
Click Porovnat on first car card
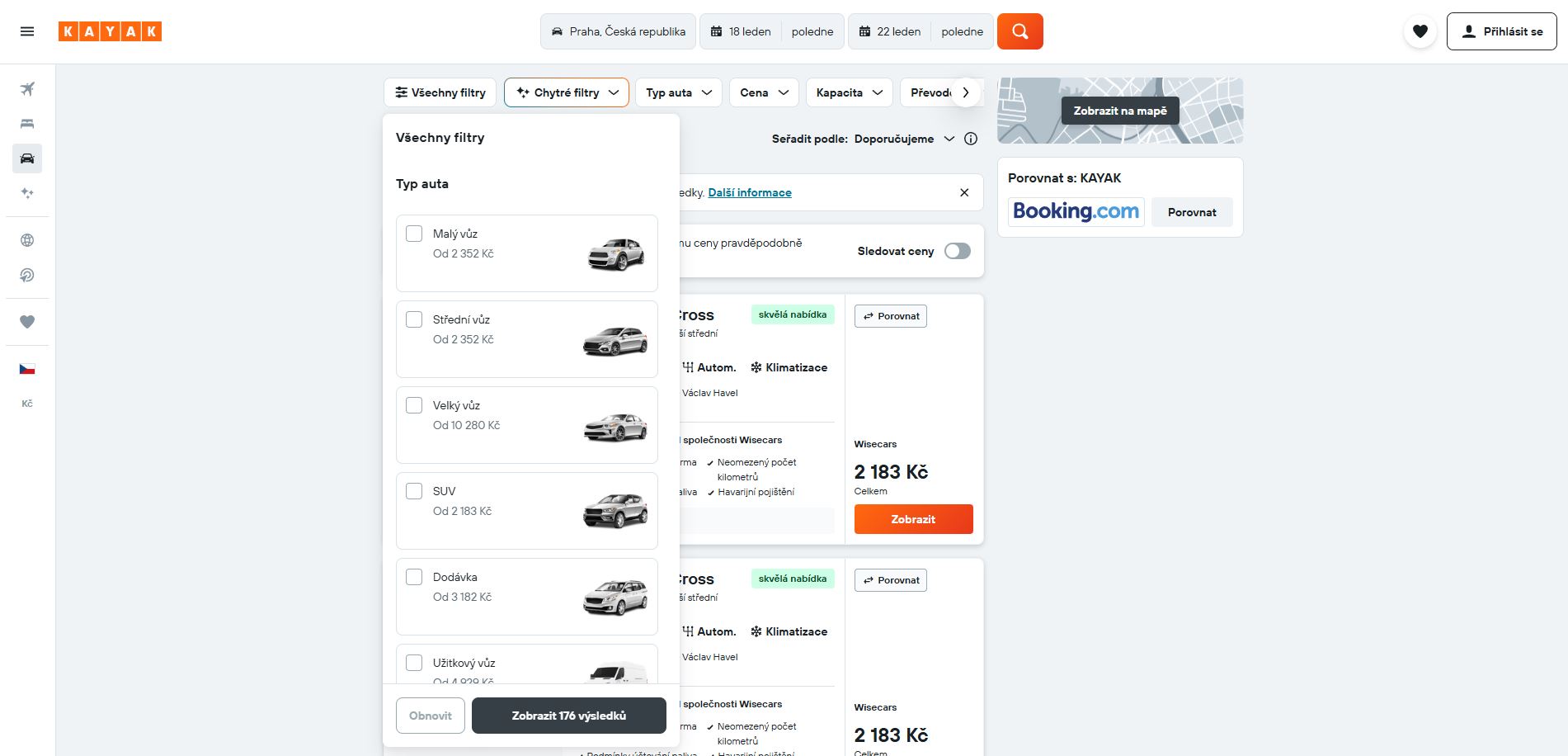point(891,316)
